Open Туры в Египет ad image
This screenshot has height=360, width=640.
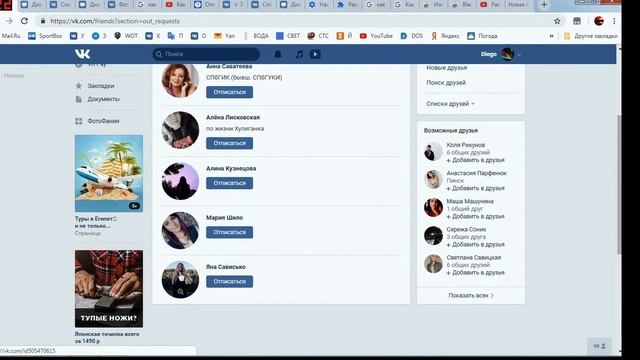[x=109, y=173]
